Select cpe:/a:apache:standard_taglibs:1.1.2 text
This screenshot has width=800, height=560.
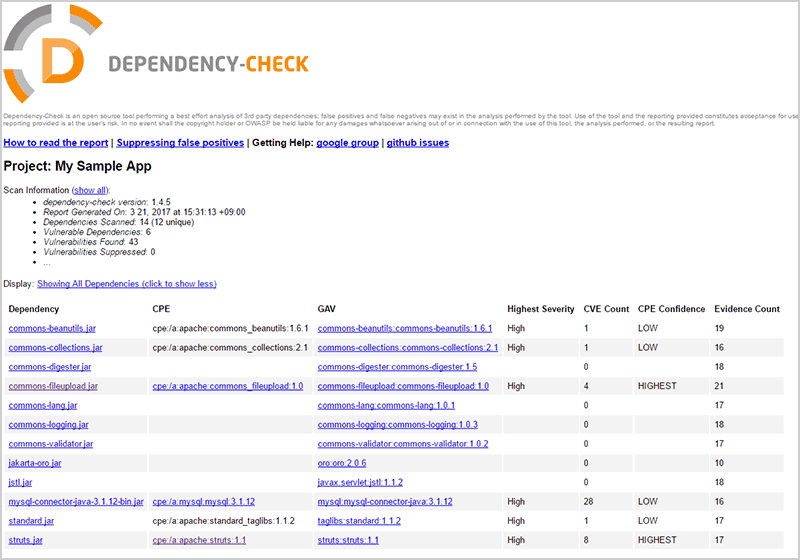pyautogui.click(x=223, y=521)
